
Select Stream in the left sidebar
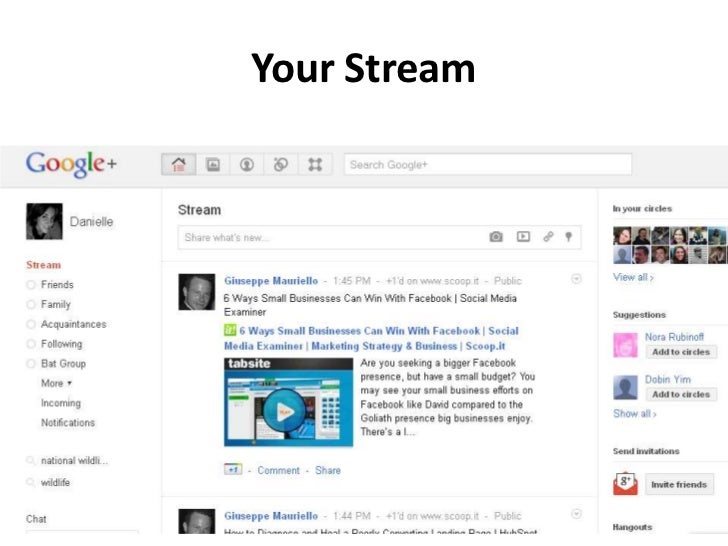coord(44,265)
